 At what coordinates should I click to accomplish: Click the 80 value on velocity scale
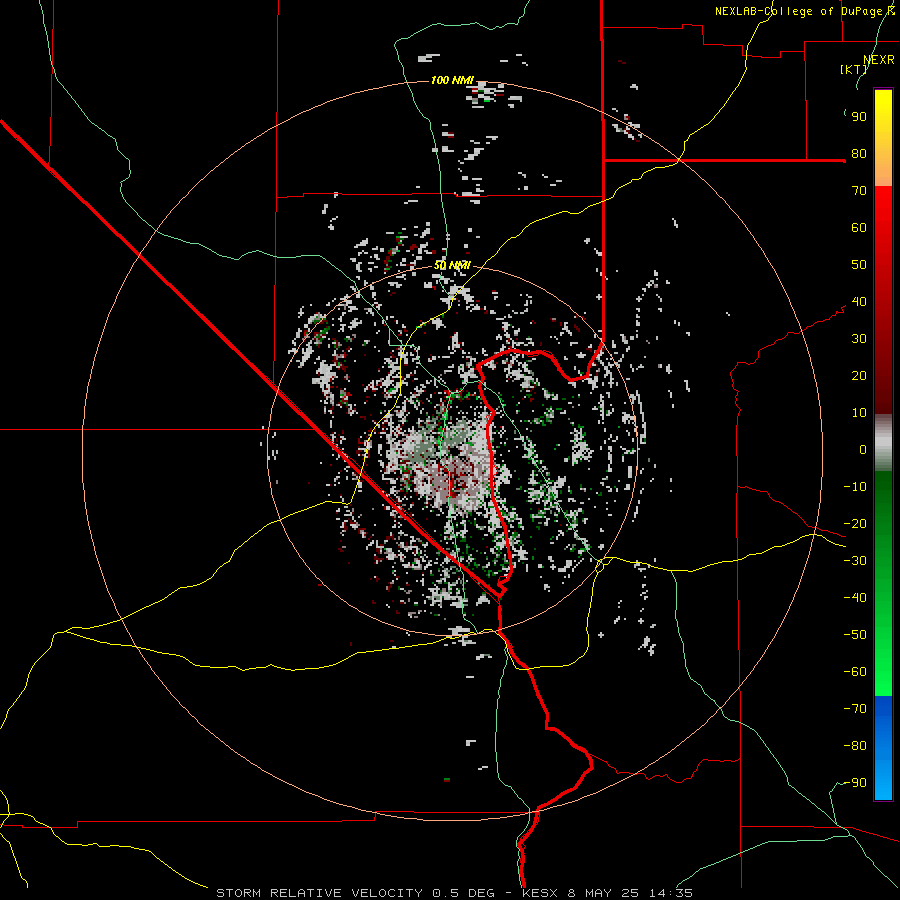(x=859, y=153)
